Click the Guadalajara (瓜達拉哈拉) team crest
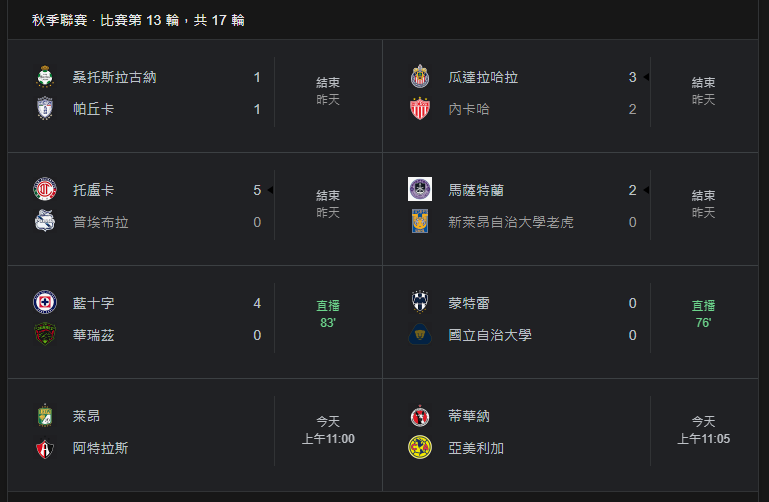This screenshot has height=502, width=769. point(420,76)
